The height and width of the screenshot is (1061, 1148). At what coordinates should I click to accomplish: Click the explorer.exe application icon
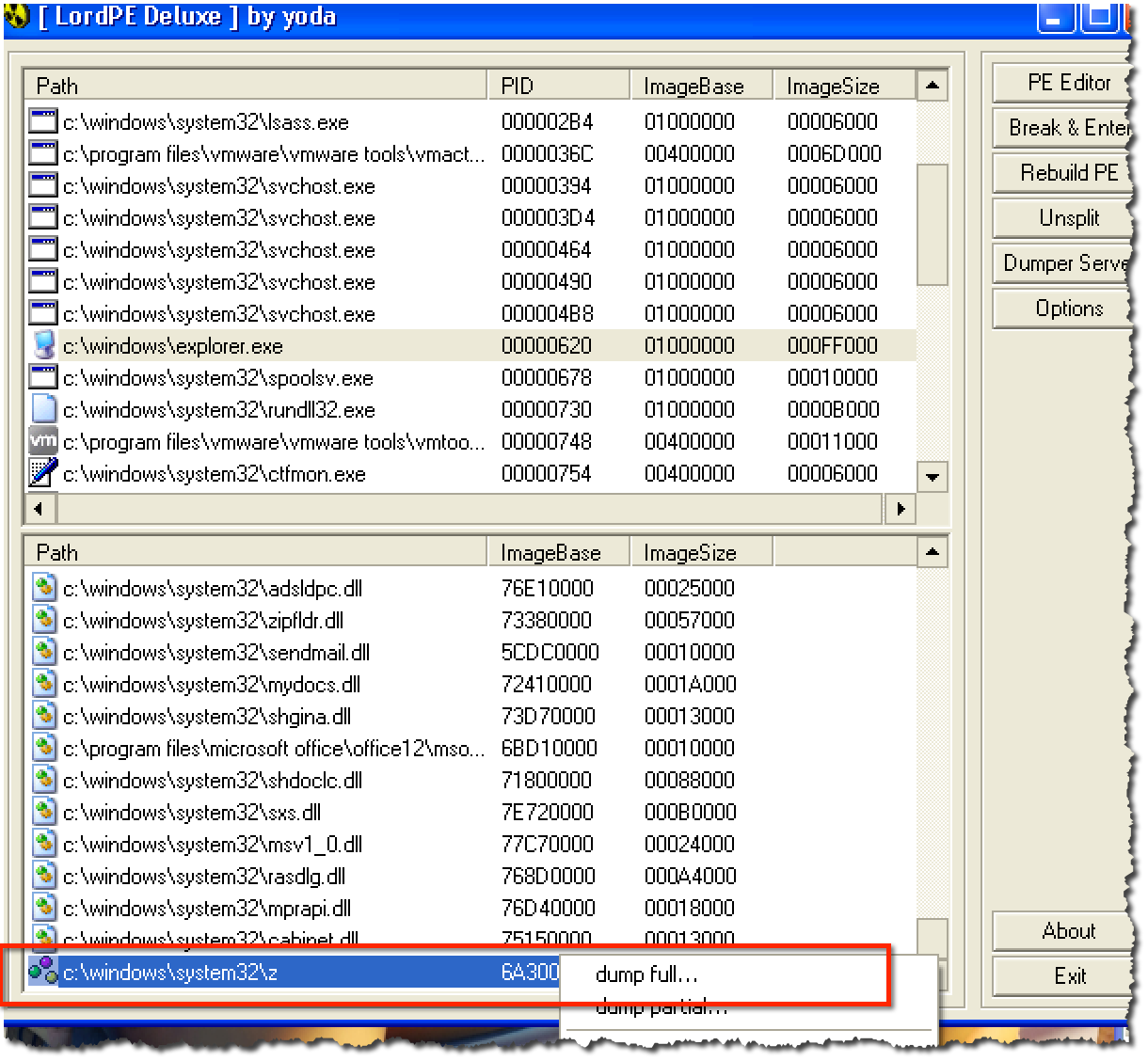click(x=41, y=345)
